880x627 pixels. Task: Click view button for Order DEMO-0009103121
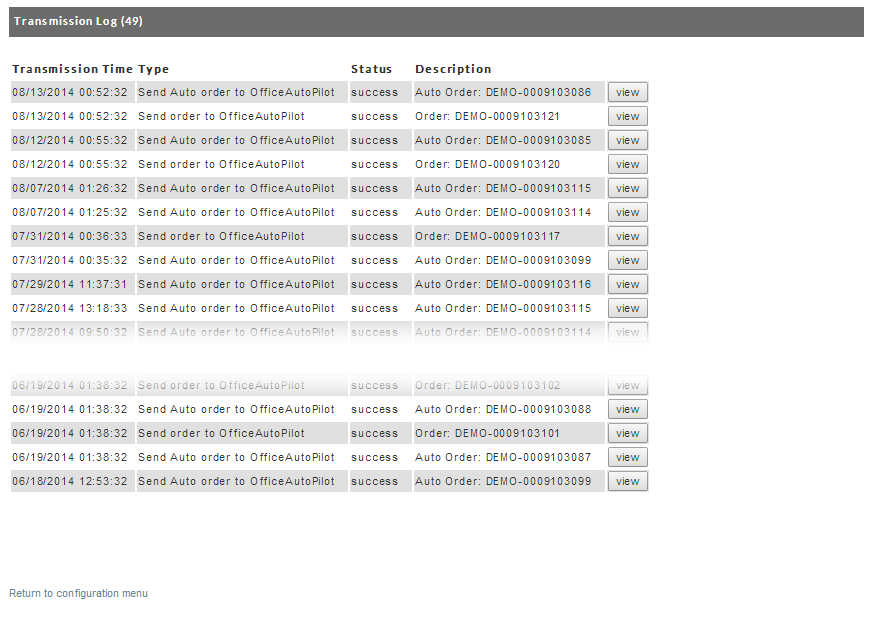tap(627, 116)
